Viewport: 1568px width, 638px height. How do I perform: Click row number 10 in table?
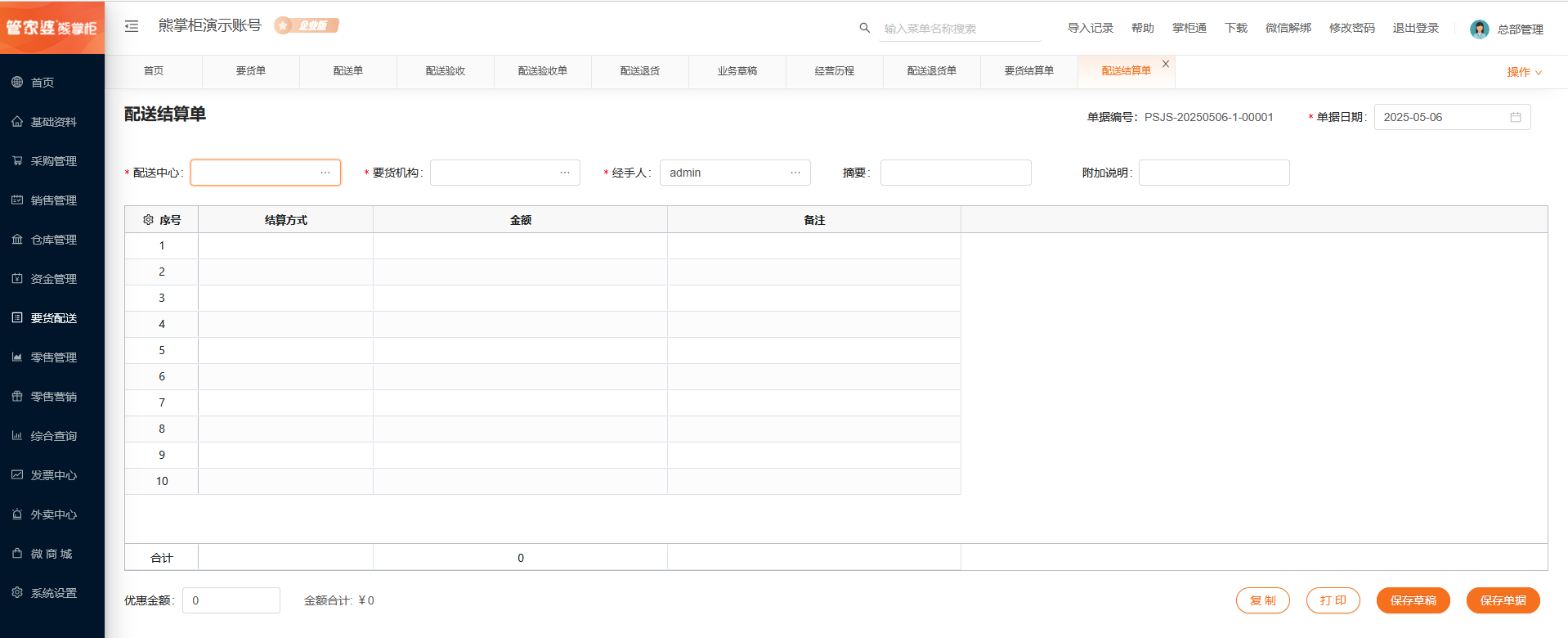tap(162, 481)
